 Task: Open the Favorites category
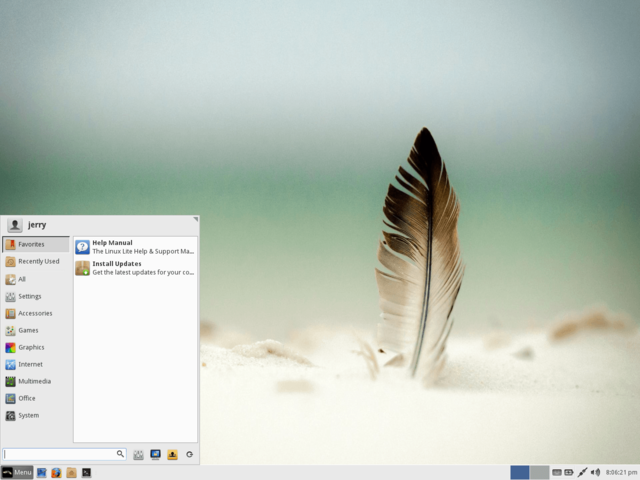click(x=36, y=244)
